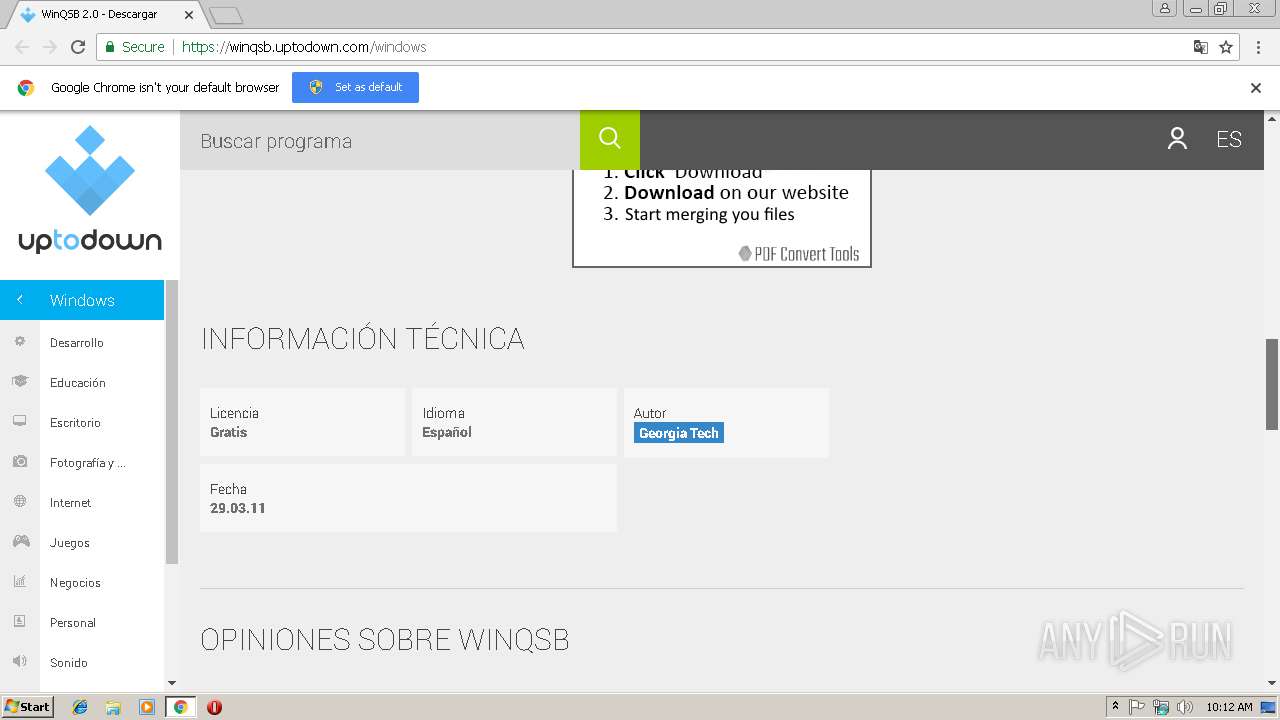
Task: Open the Chrome menu button
Action: (1256, 47)
